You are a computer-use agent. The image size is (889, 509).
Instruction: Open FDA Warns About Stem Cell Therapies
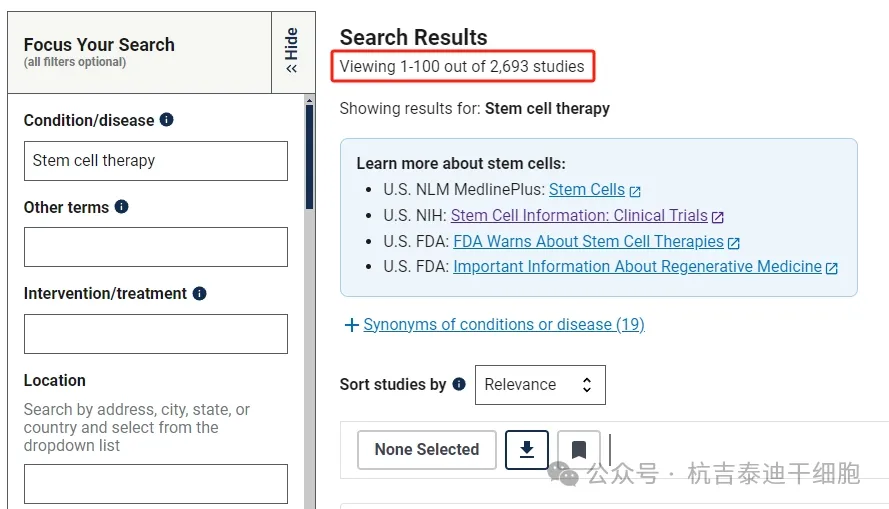point(588,241)
